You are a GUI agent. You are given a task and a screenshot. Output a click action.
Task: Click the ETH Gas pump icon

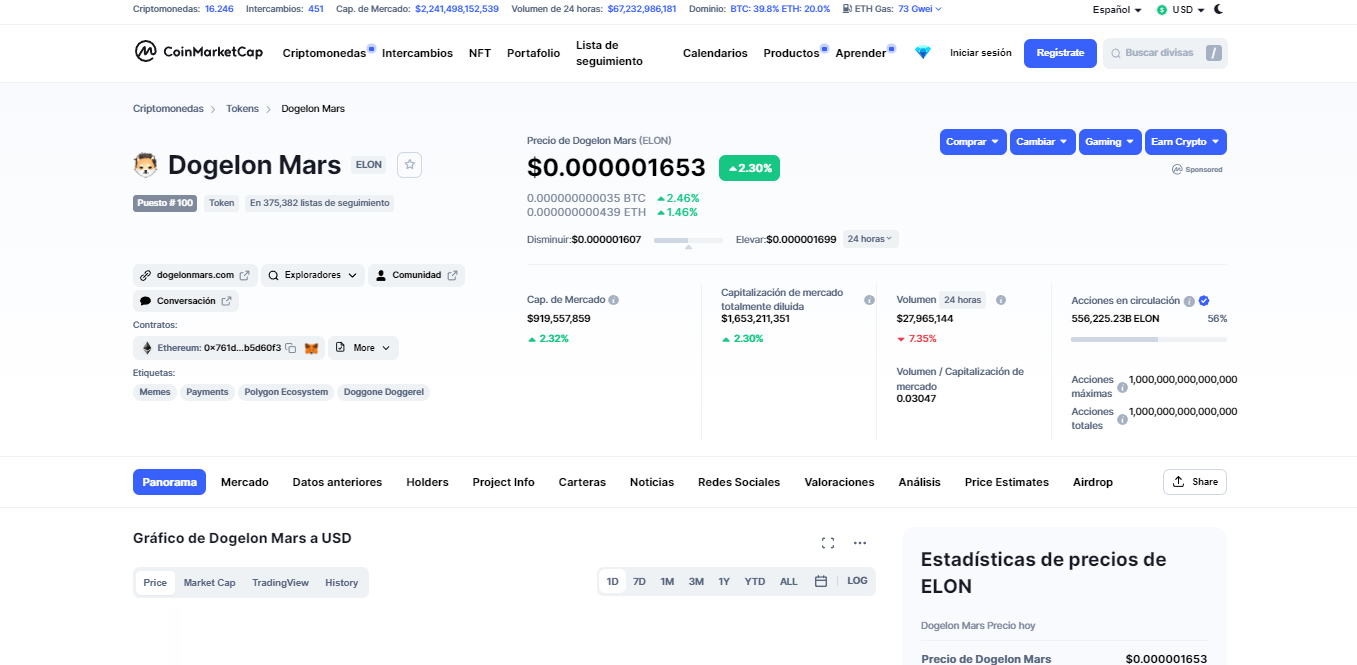coord(847,9)
